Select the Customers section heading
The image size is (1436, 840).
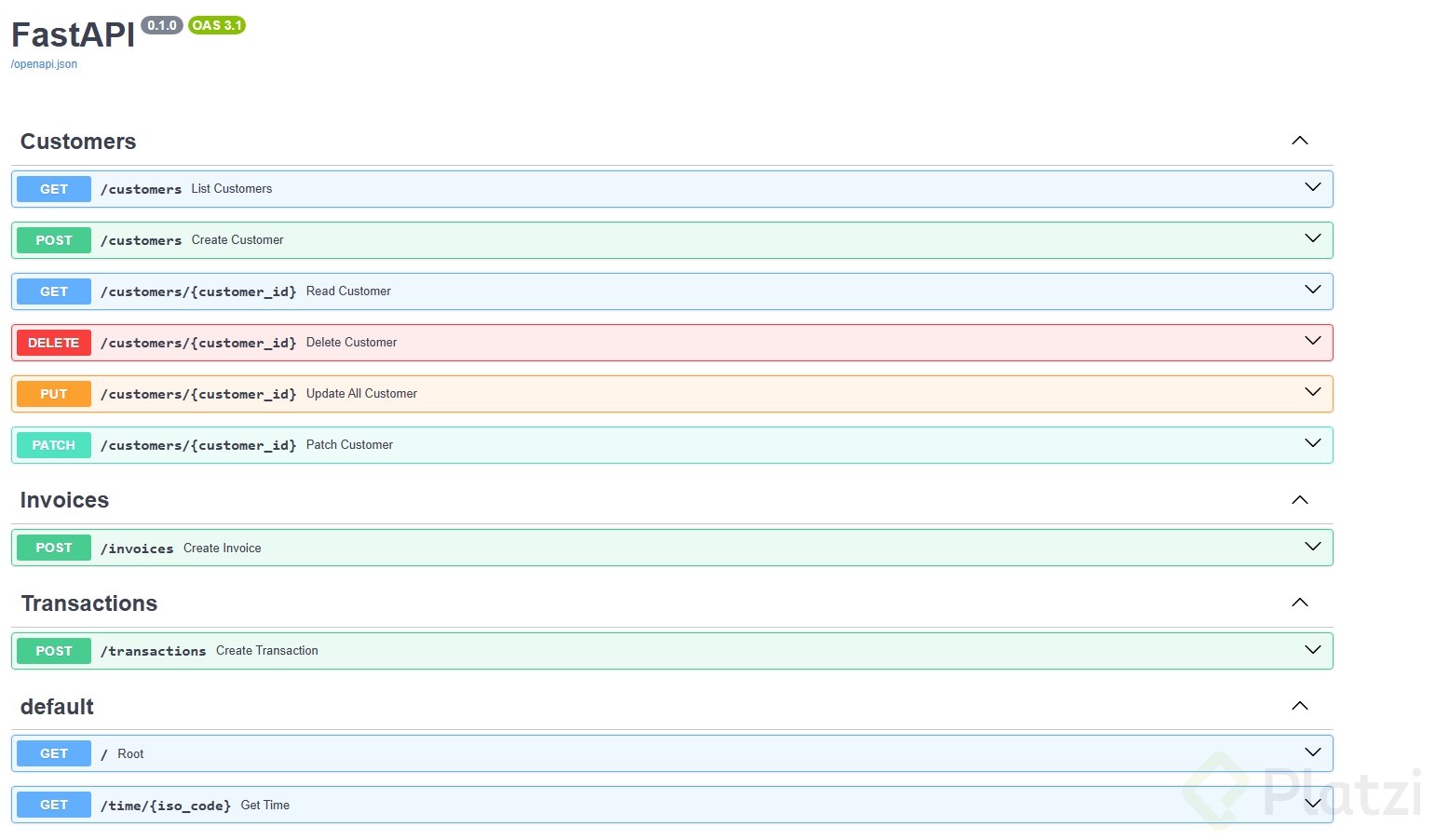[78, 142]
